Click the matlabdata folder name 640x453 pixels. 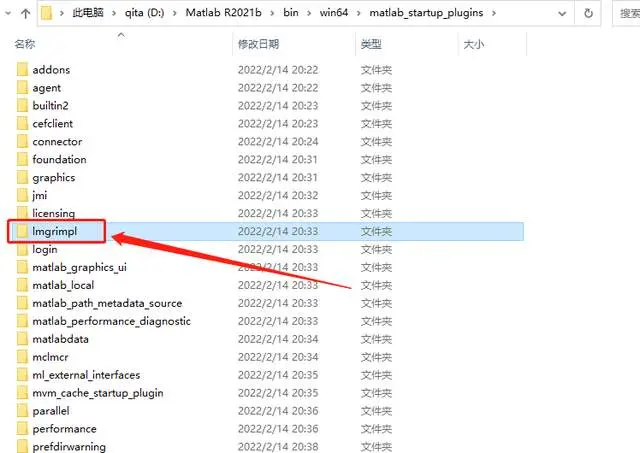tap(60, 339)
